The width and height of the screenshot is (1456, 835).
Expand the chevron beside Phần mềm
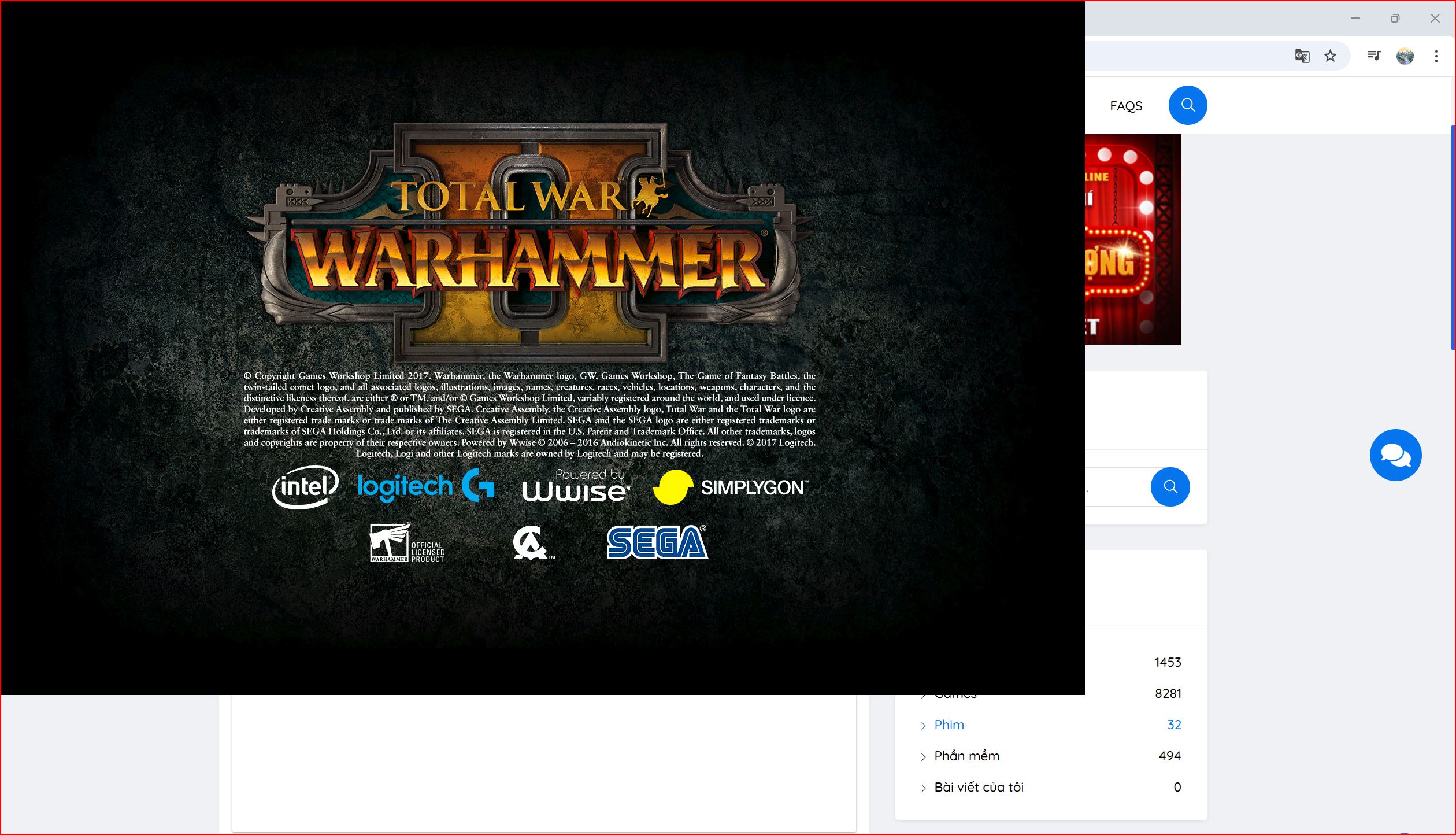point(923,757)
